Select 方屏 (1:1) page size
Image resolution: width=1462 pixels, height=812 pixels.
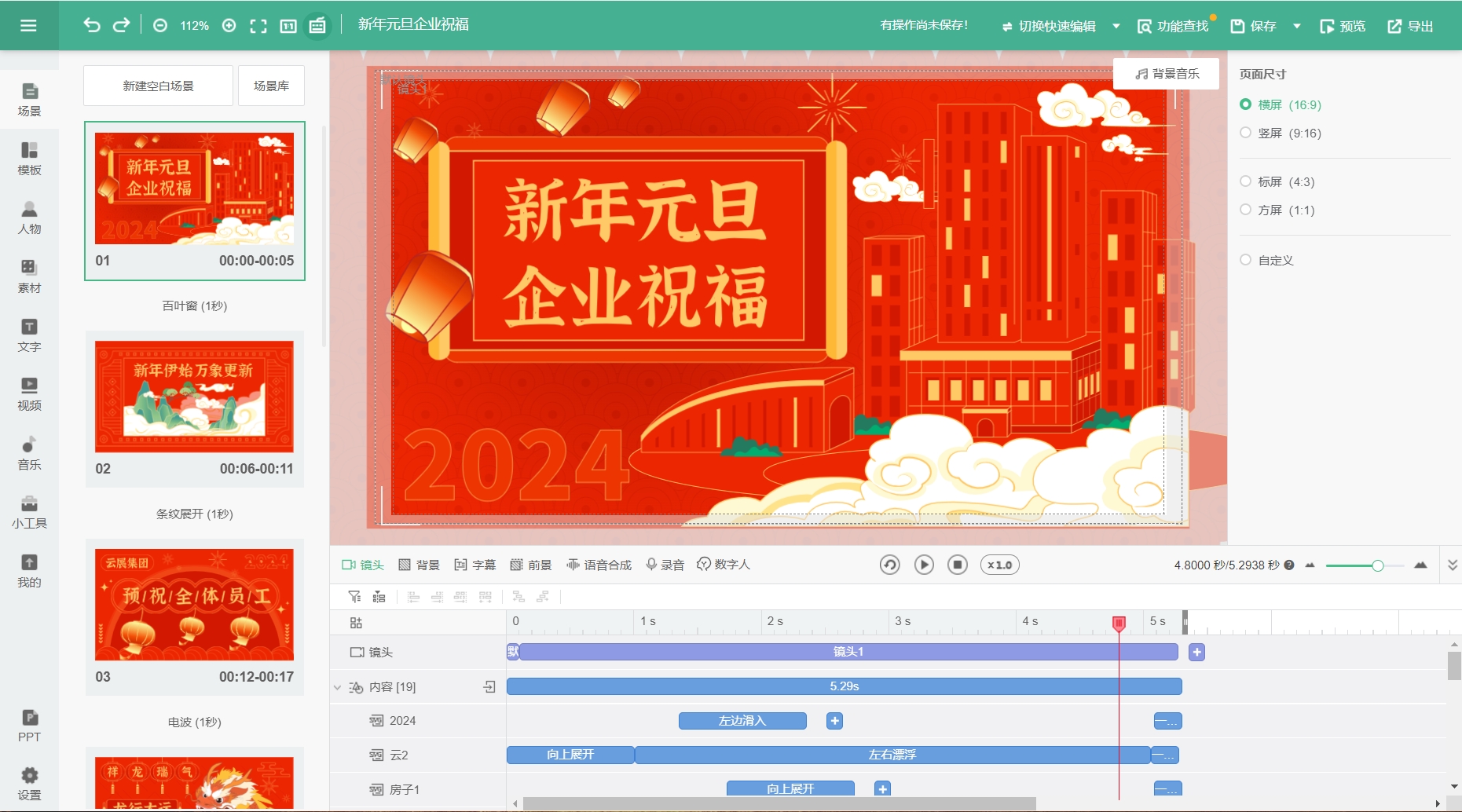click(1277, 210)
